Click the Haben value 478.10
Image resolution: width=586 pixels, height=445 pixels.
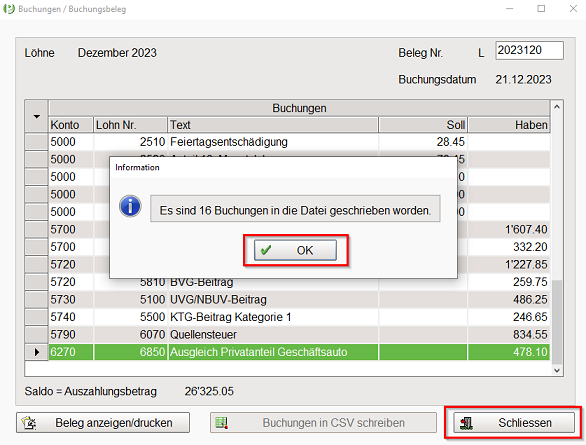[530, 352]
